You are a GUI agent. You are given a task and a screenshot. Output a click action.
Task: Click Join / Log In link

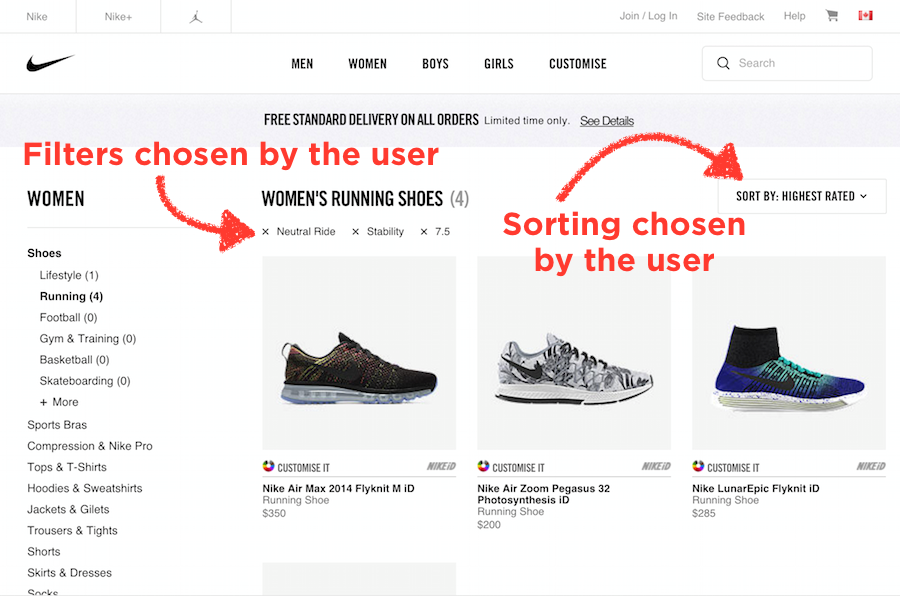pos(648,16)
